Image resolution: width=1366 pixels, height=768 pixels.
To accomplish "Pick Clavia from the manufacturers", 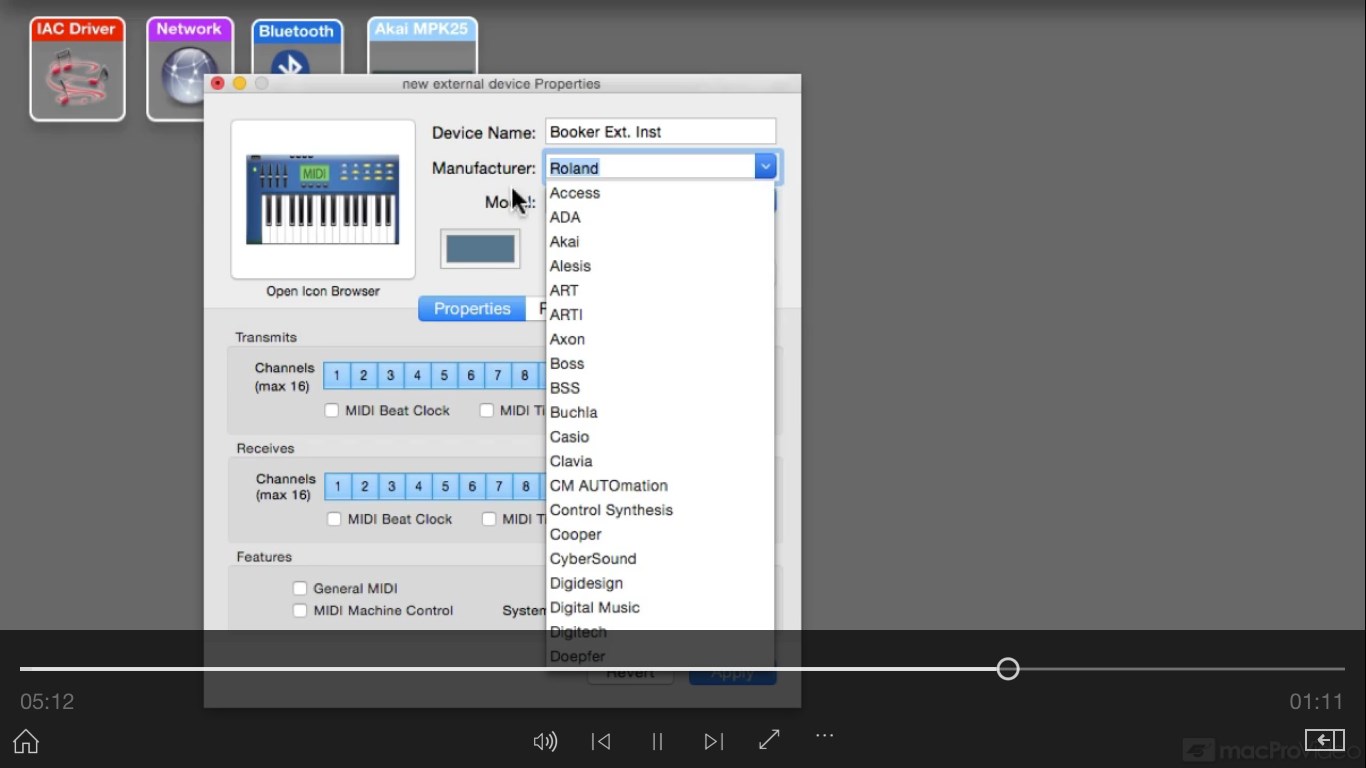I will (660, 461).
